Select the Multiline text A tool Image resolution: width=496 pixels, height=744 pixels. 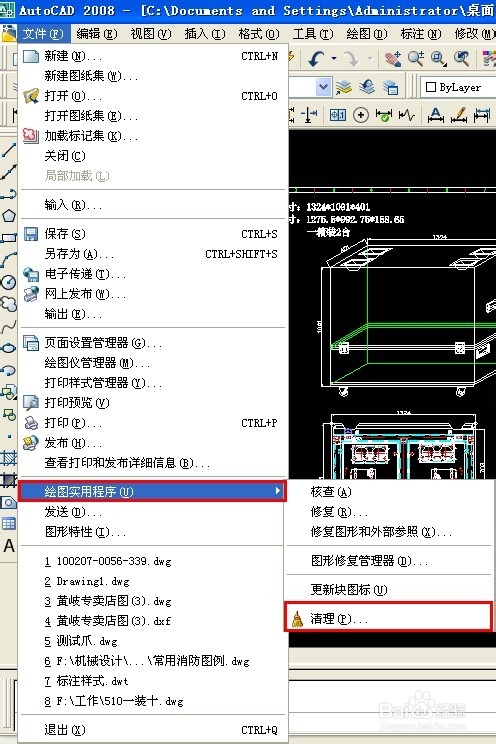pos(9,546)
